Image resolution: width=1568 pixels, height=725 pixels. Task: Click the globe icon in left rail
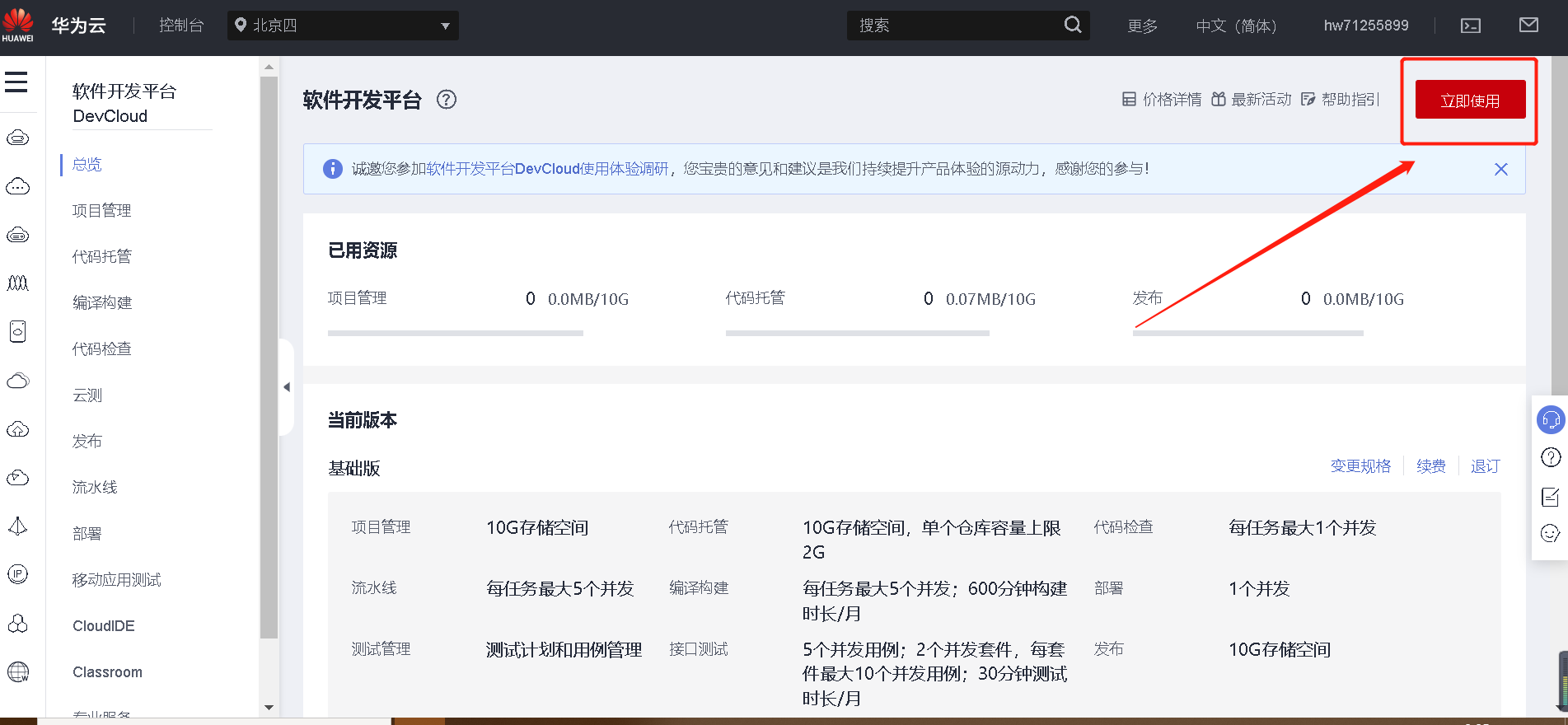[18, 671]
